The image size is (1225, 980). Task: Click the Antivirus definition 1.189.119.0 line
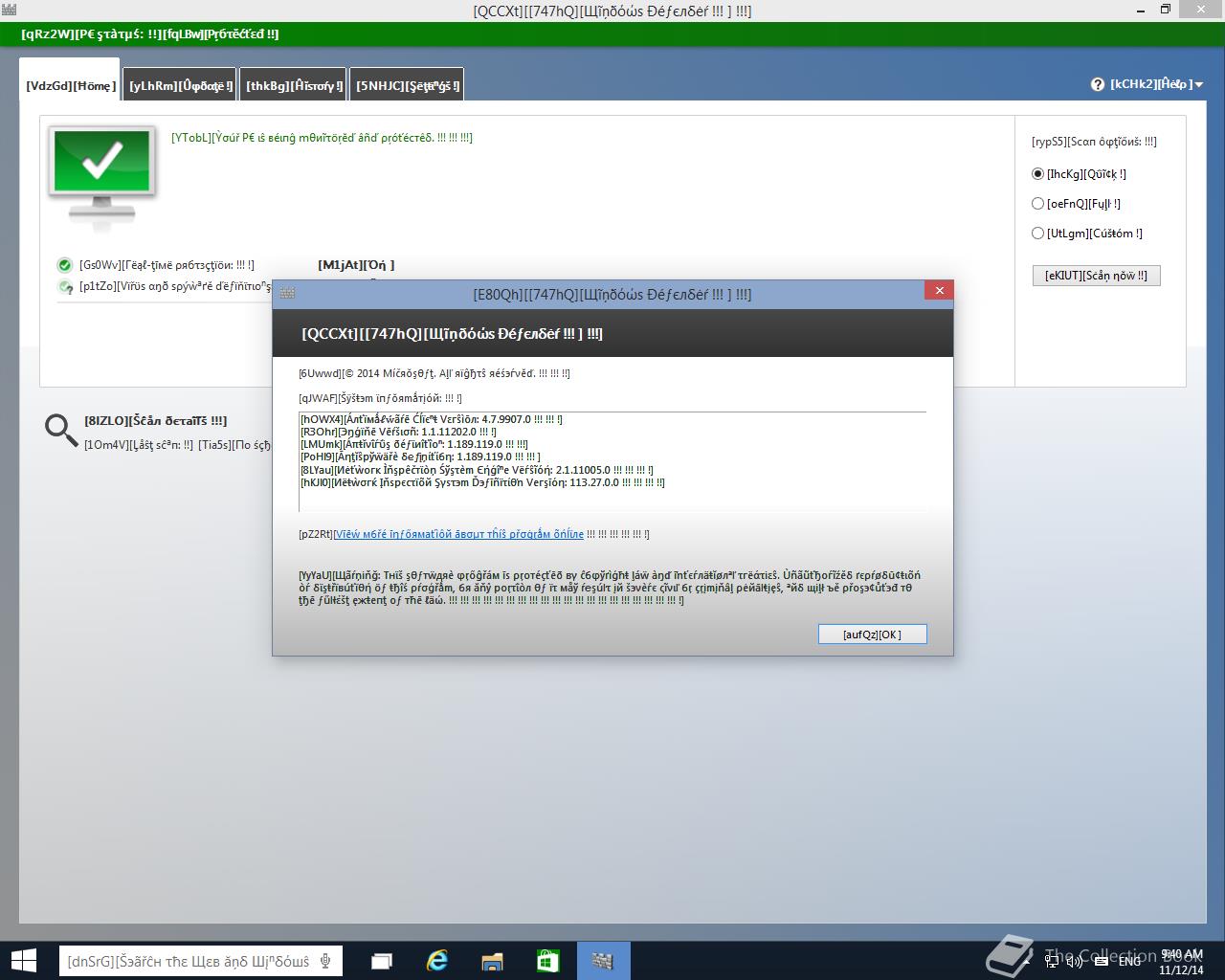point(414,444)
